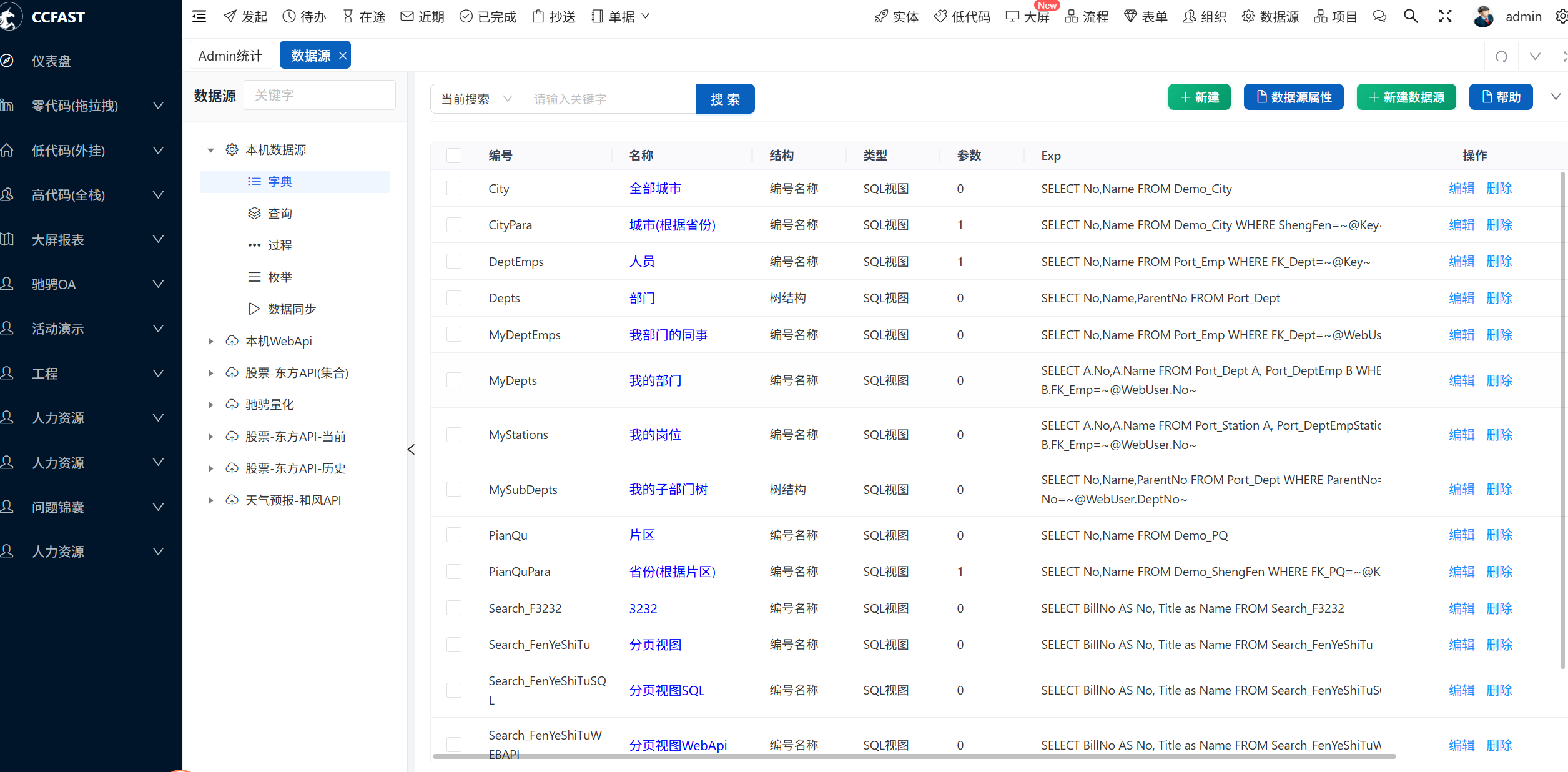This screenshot has height=772, width=1568.
Task: Click the admin avatar picture
Action: click(1483, 17)
